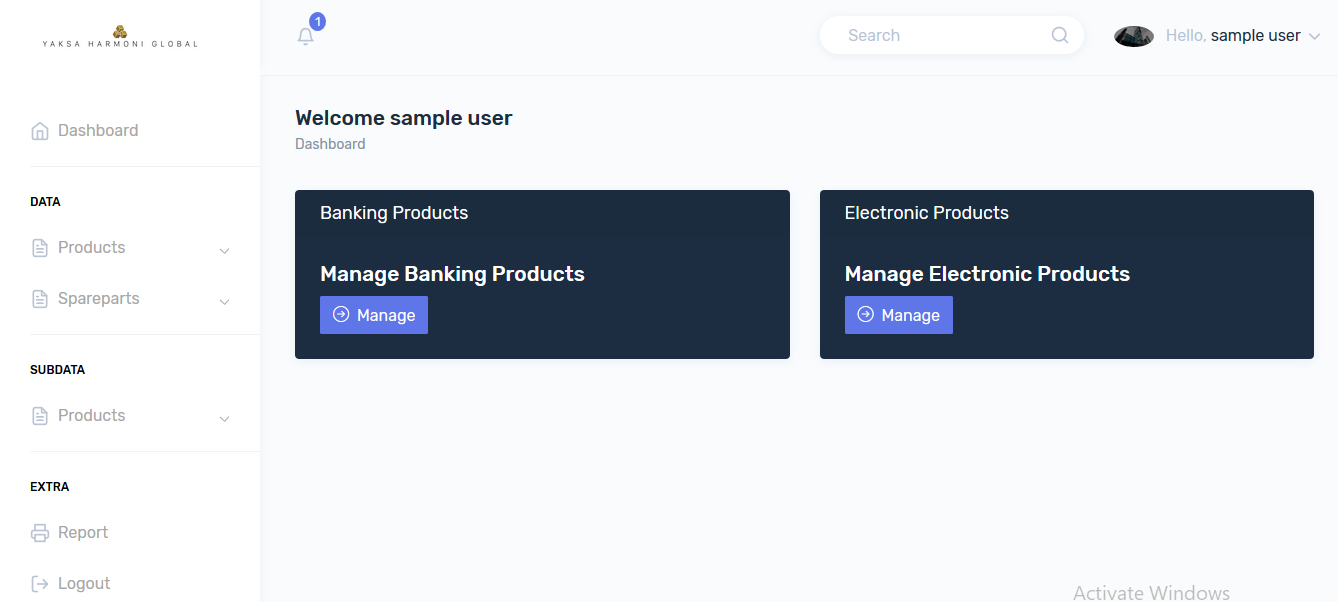This screenshot has height=602, width=1338.
Task: Expand the Spareparts menu chevron
Action: pyautogui.click(x=225, y=301)
